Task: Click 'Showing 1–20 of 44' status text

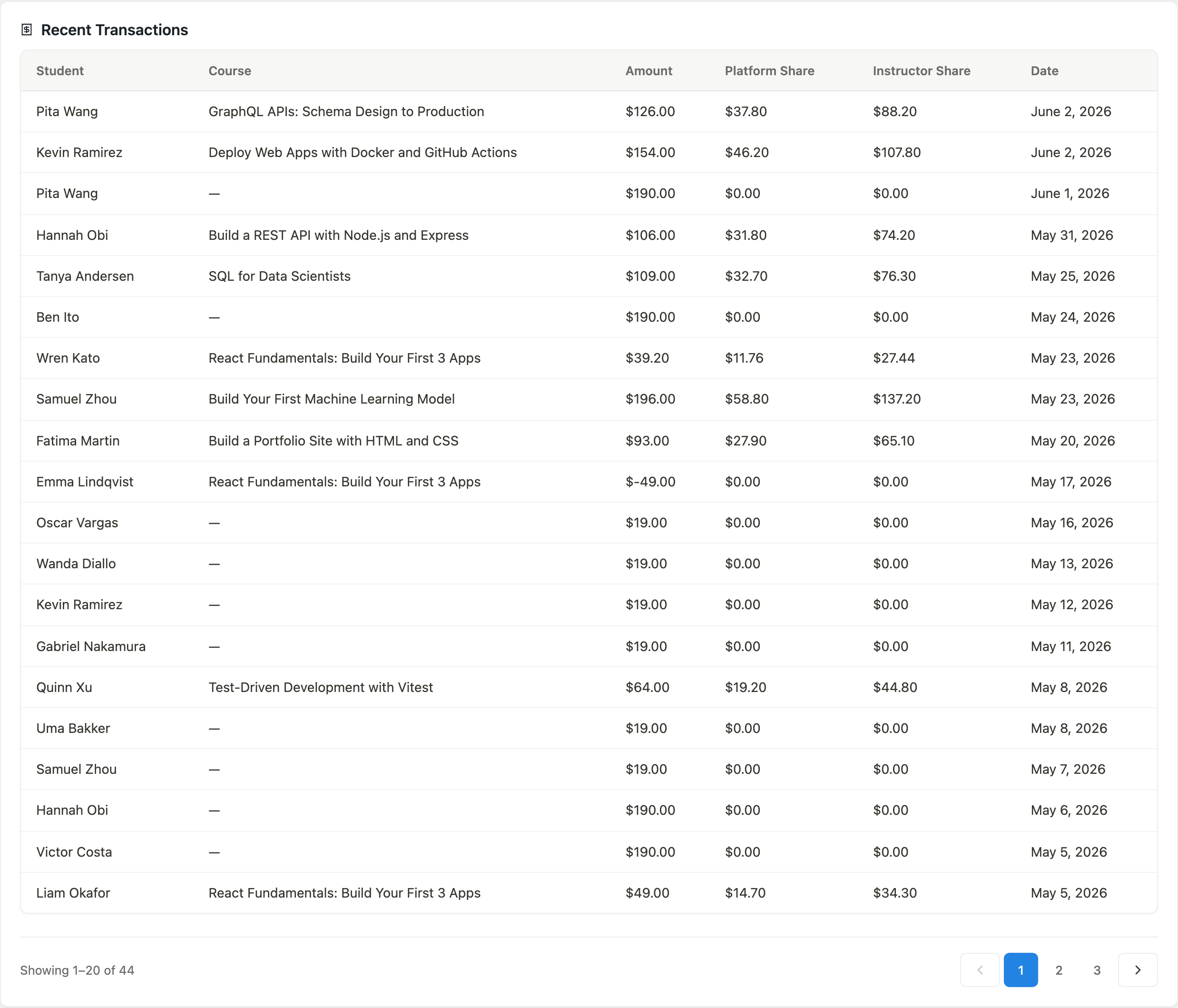Action: coord(78,970)
